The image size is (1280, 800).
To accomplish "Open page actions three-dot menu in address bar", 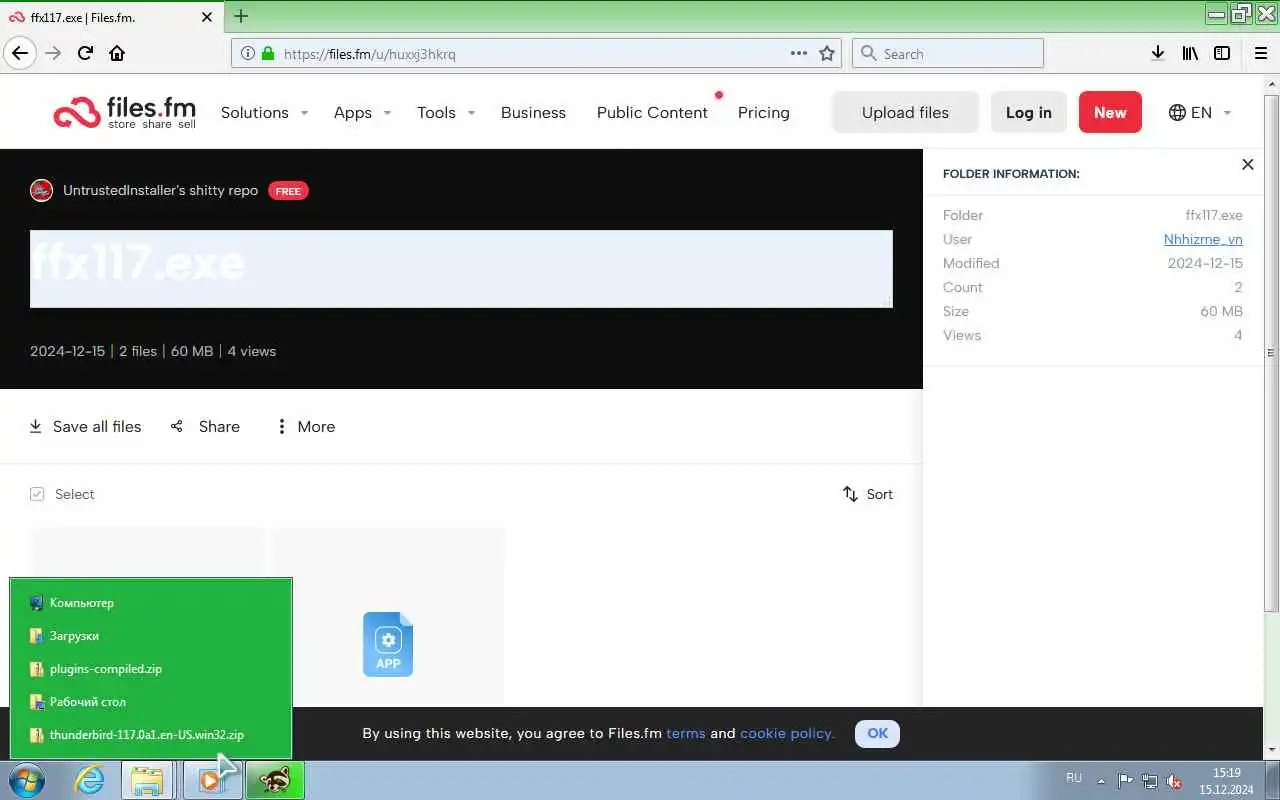I will 798,53.
